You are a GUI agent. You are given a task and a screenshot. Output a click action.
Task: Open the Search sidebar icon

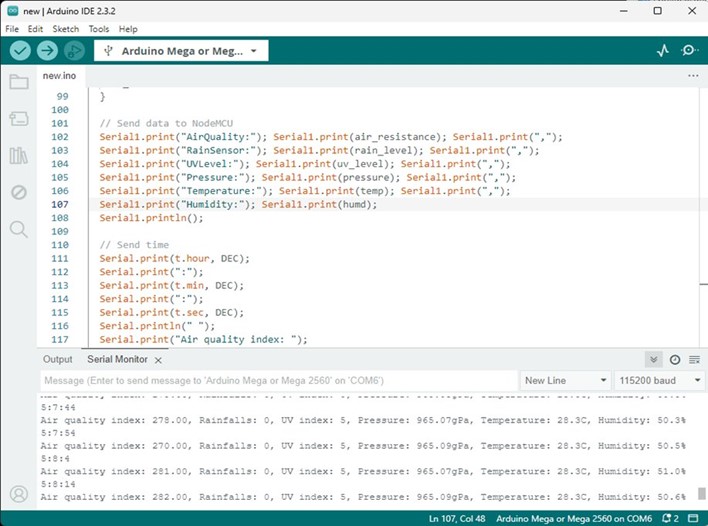click(19, 229)
